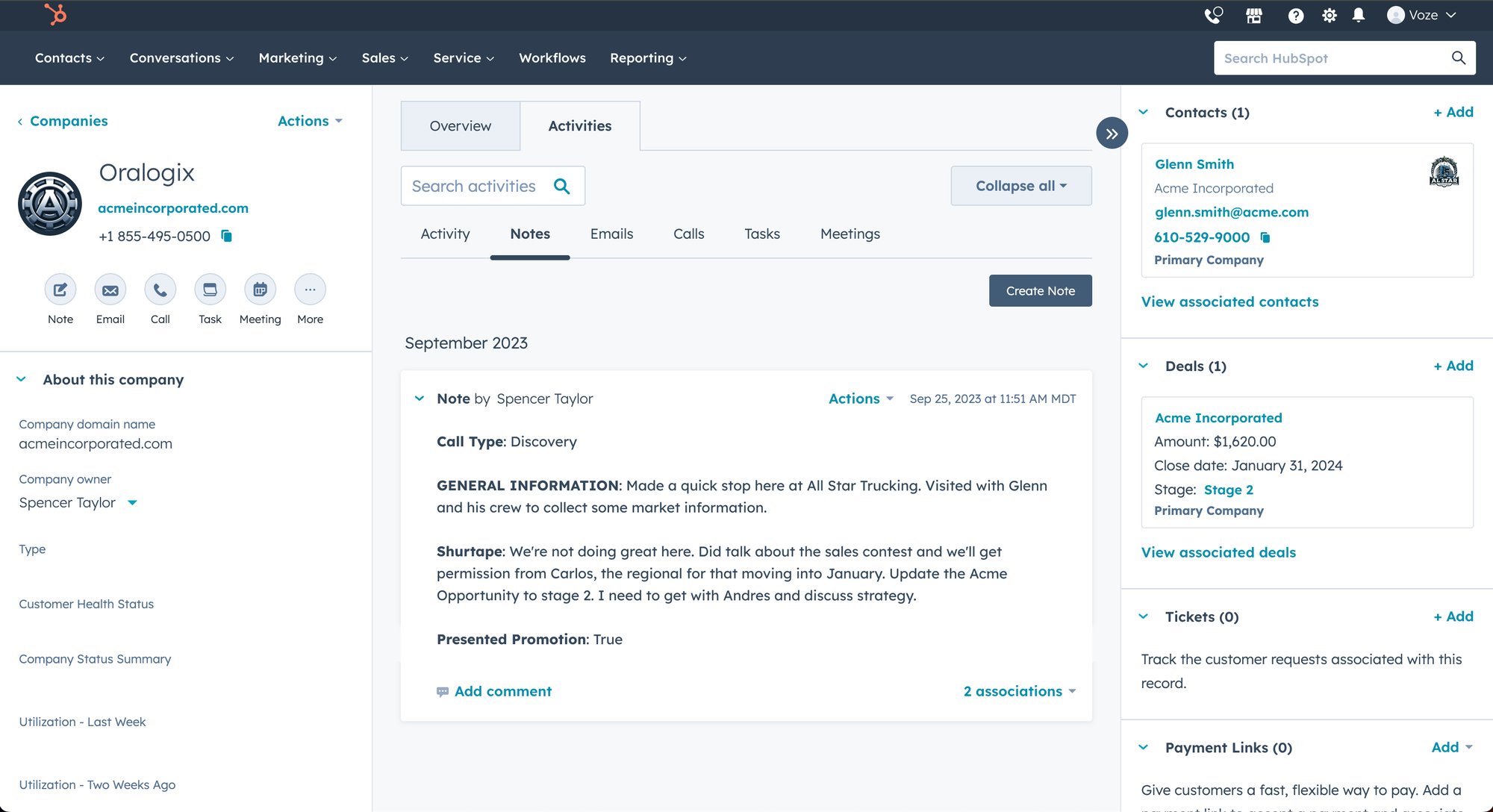Open the 2 associations dropdown
This screenshot has width=1493, height=812.
coord(1020,691)
